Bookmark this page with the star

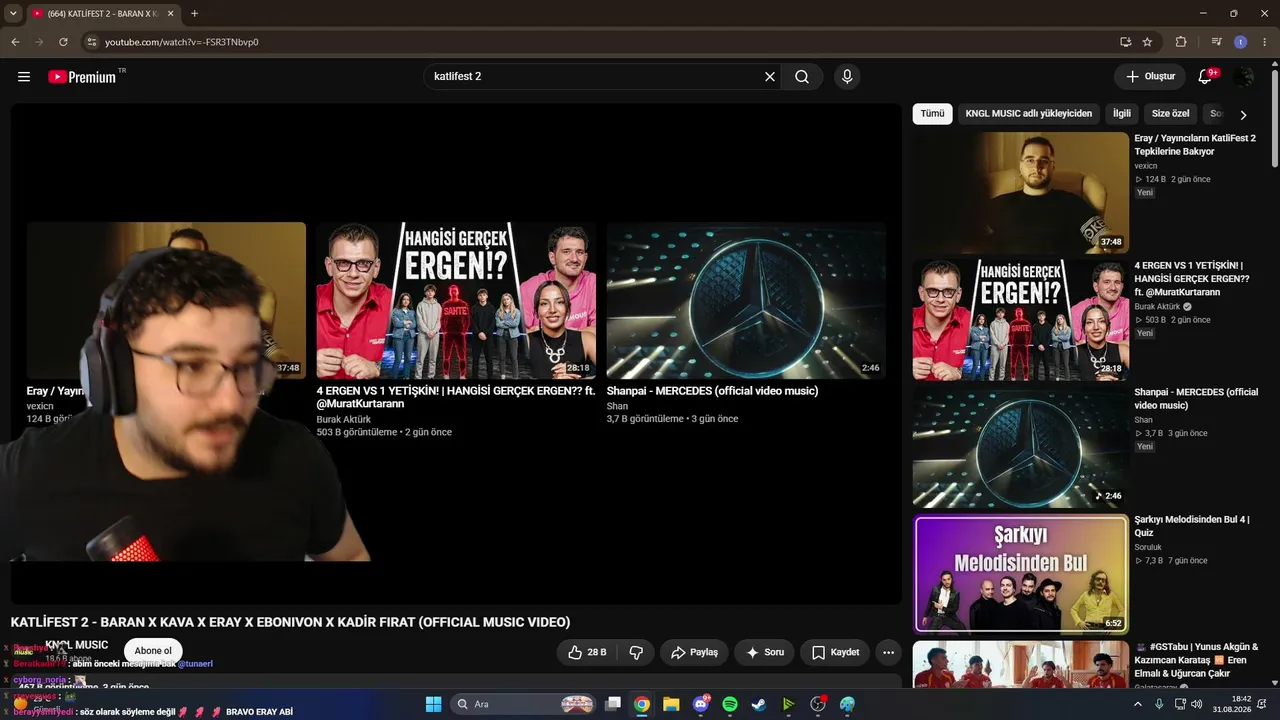pyautogui.click(x=1147, y=42)
